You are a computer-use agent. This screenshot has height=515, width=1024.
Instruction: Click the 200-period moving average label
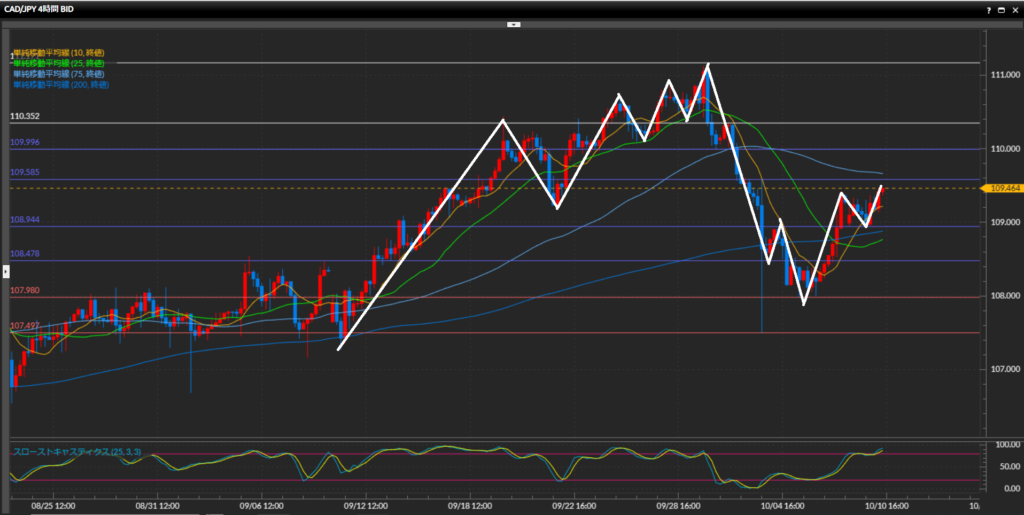point(60,85)
